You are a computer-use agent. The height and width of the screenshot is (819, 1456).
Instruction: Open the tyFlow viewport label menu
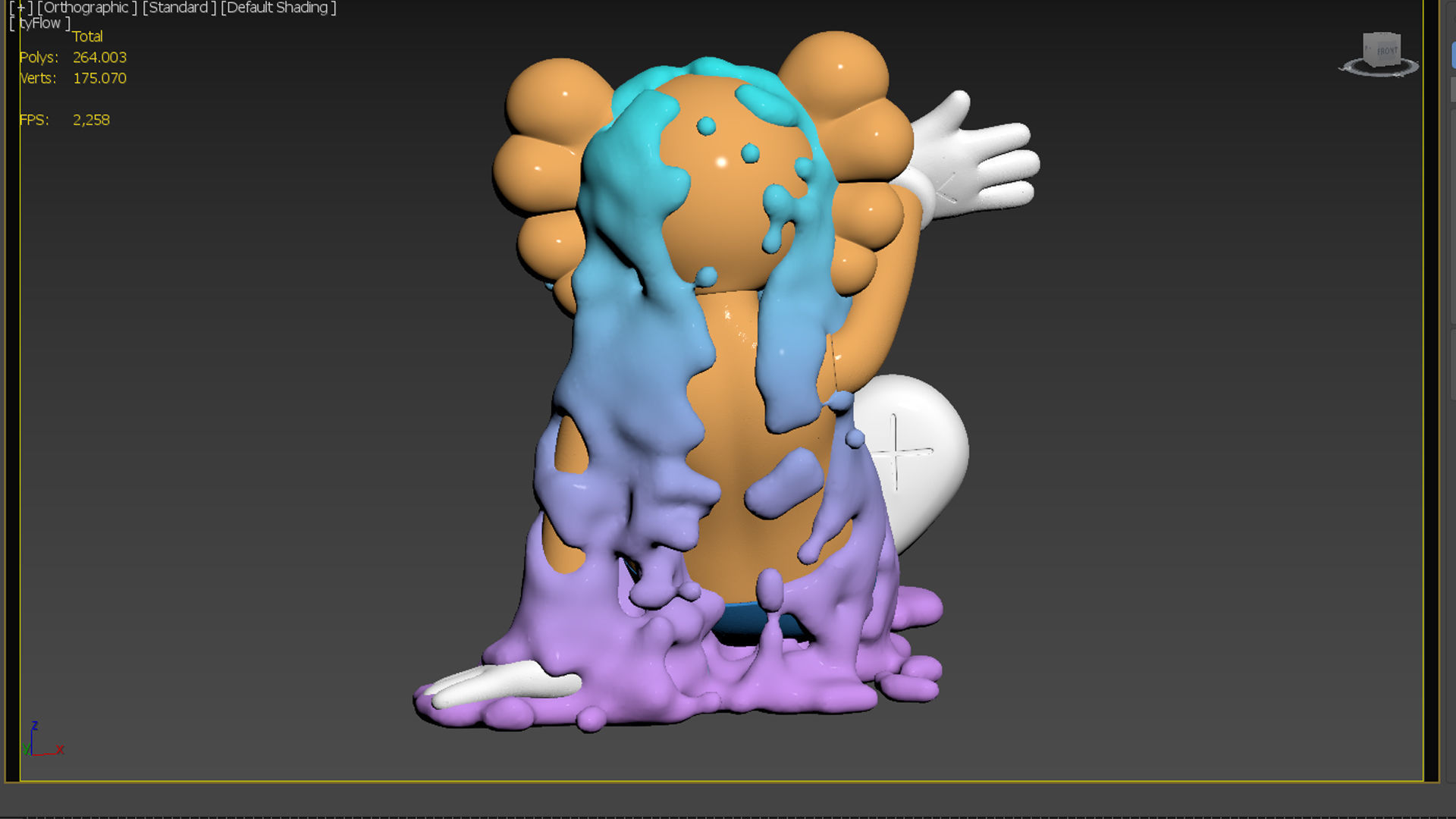point(39,24)
